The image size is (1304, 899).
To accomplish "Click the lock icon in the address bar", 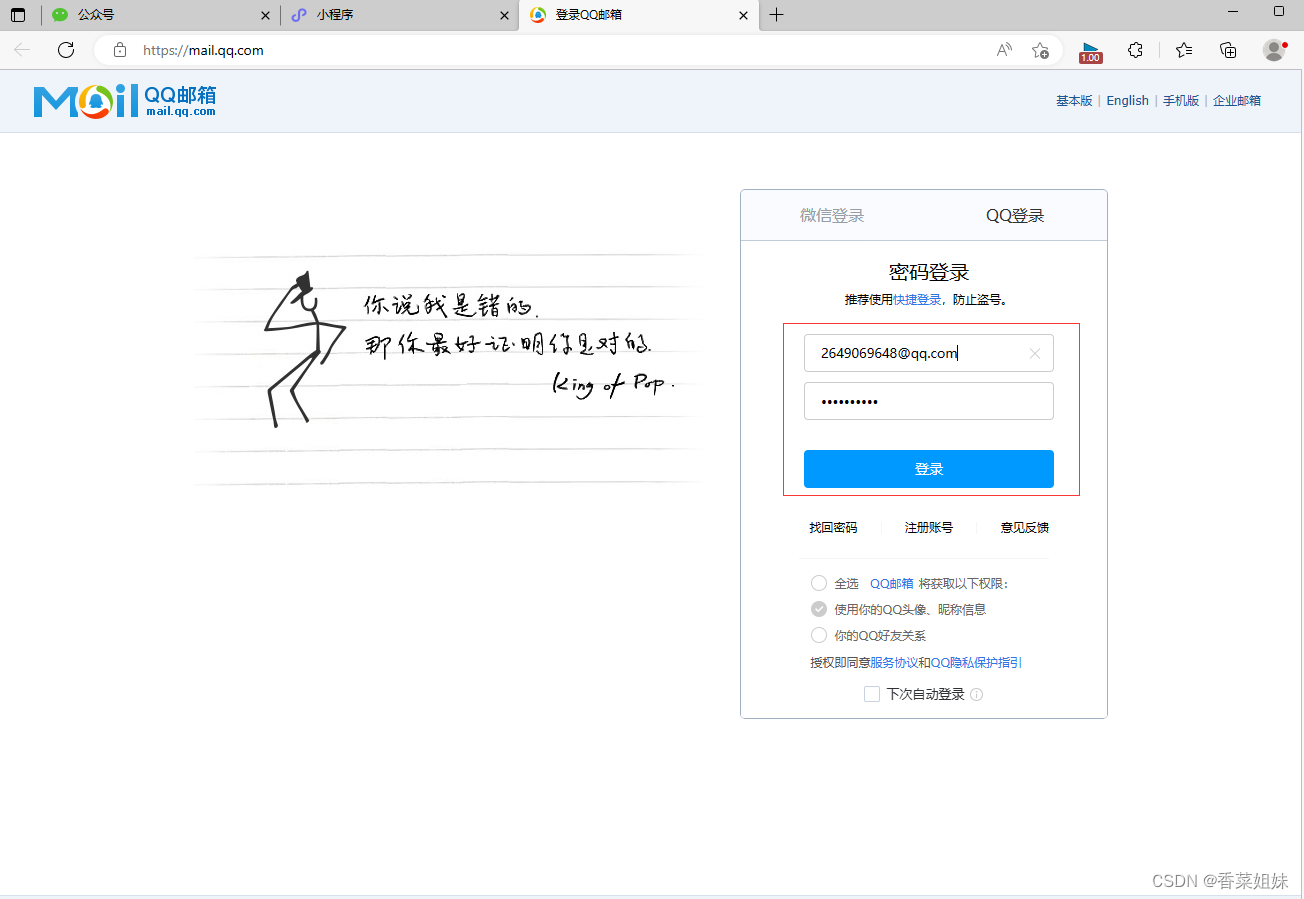I will [x=120, y=50].
